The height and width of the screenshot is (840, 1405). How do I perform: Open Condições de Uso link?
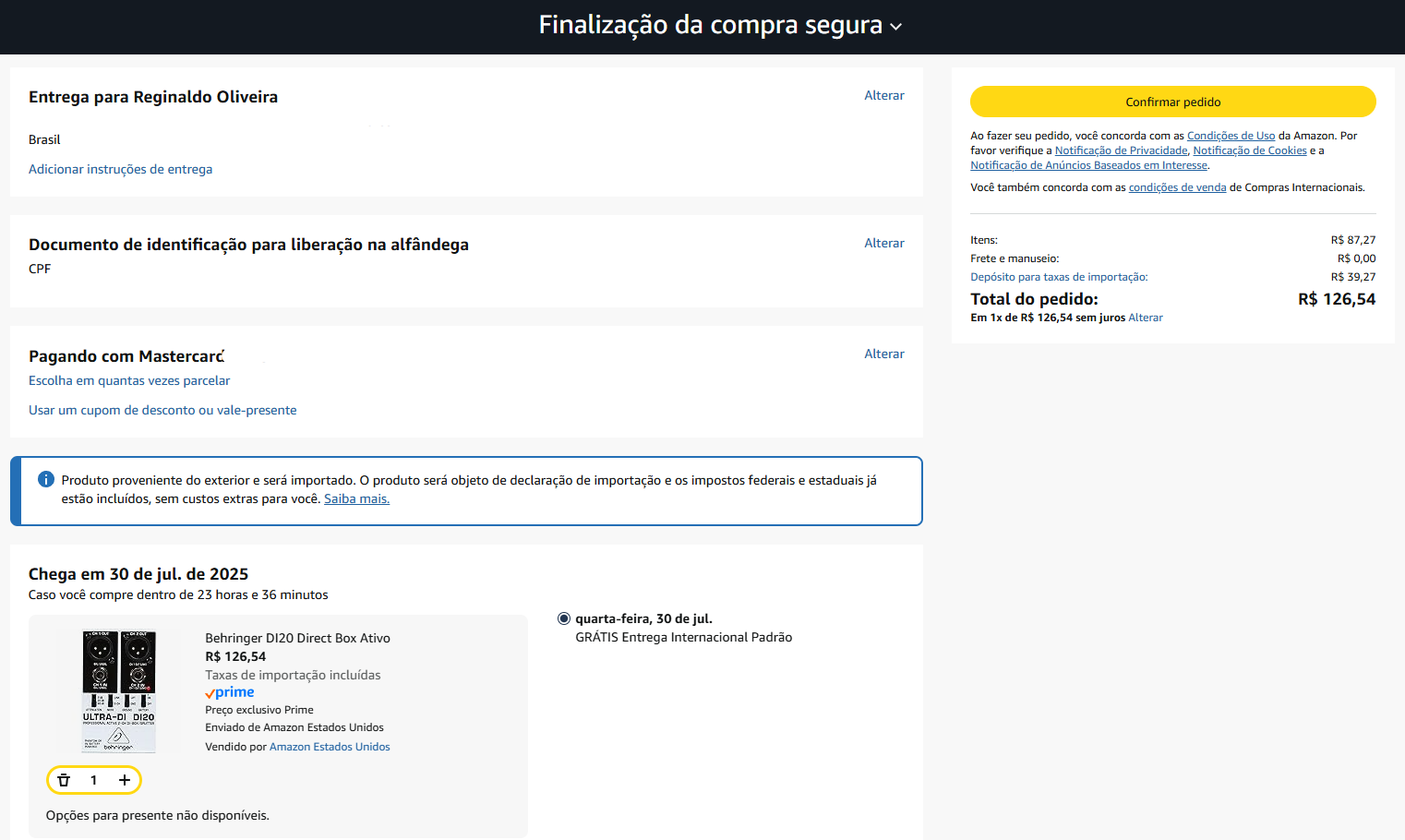coord(1231,136)
